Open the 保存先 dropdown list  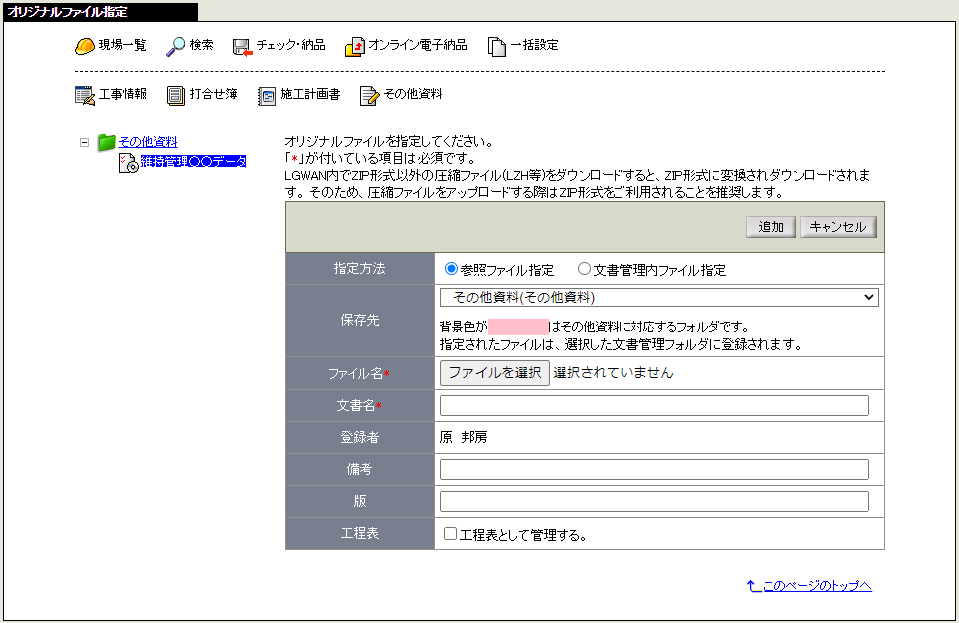pos(659,298)
